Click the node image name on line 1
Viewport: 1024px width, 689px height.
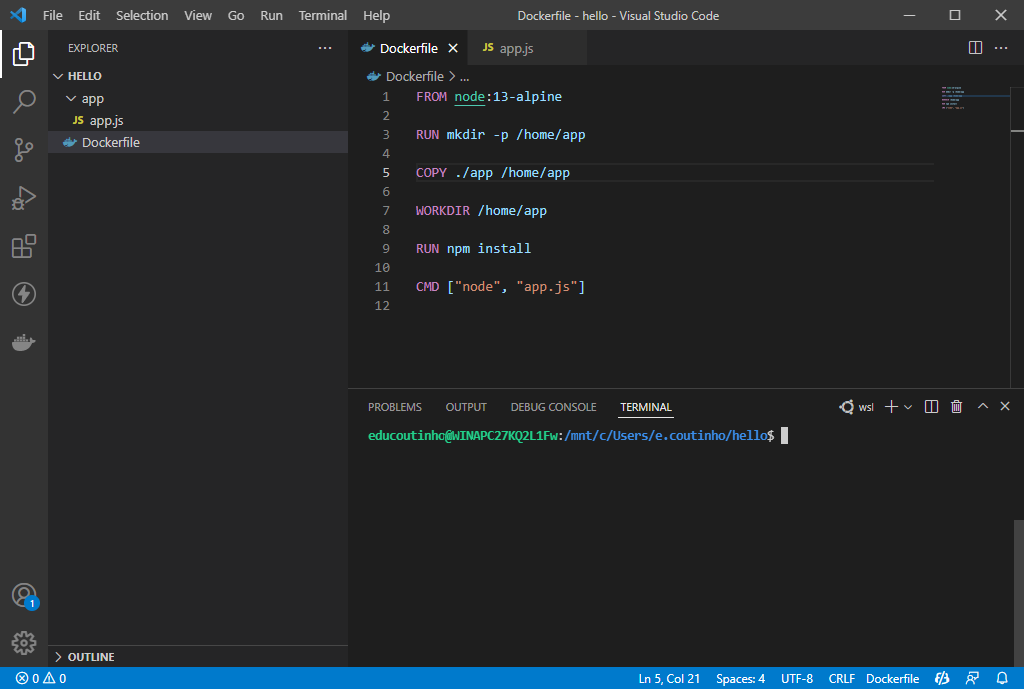[470, 97]
